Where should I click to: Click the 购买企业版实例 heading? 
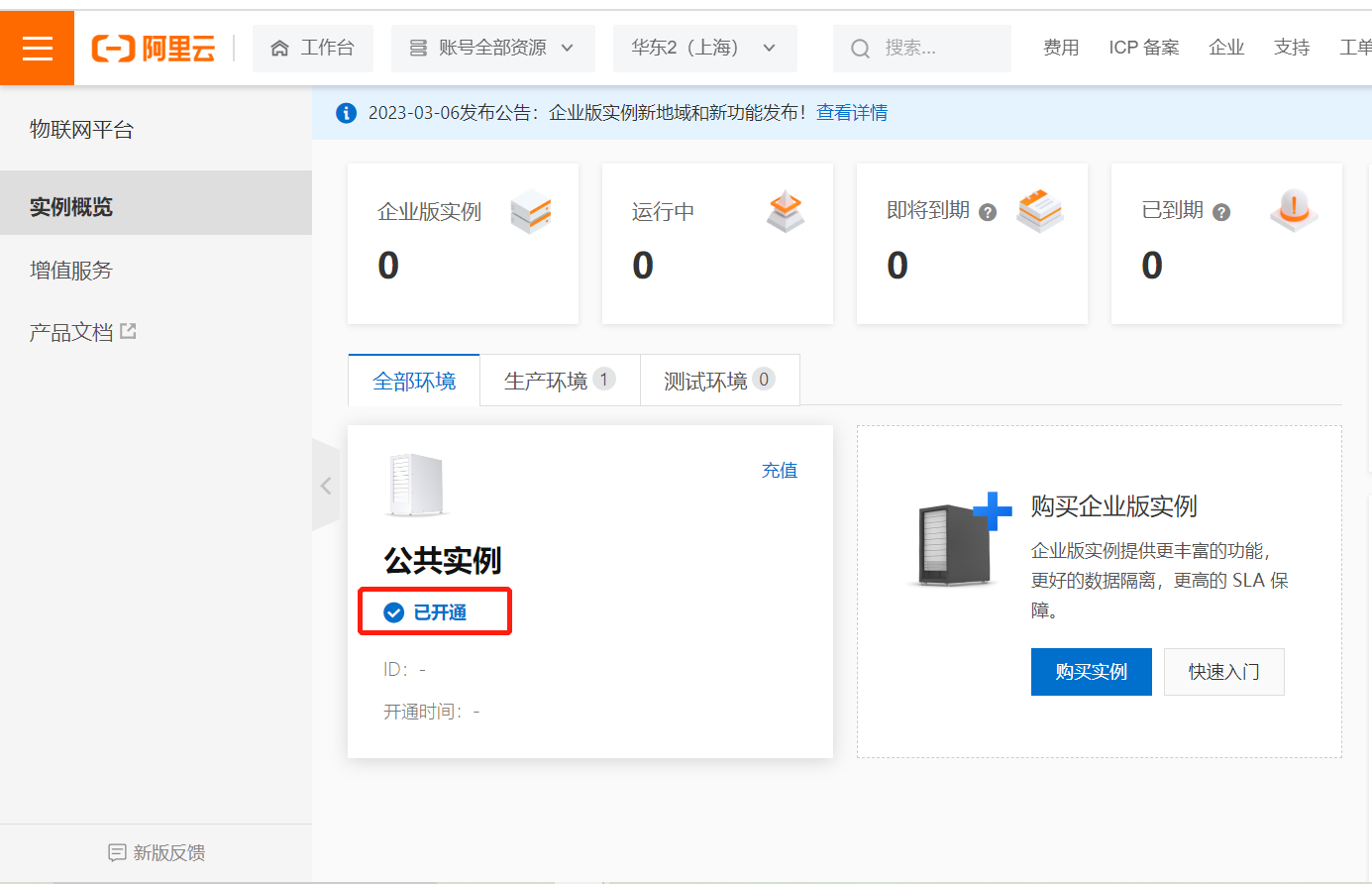point(1113,506)
